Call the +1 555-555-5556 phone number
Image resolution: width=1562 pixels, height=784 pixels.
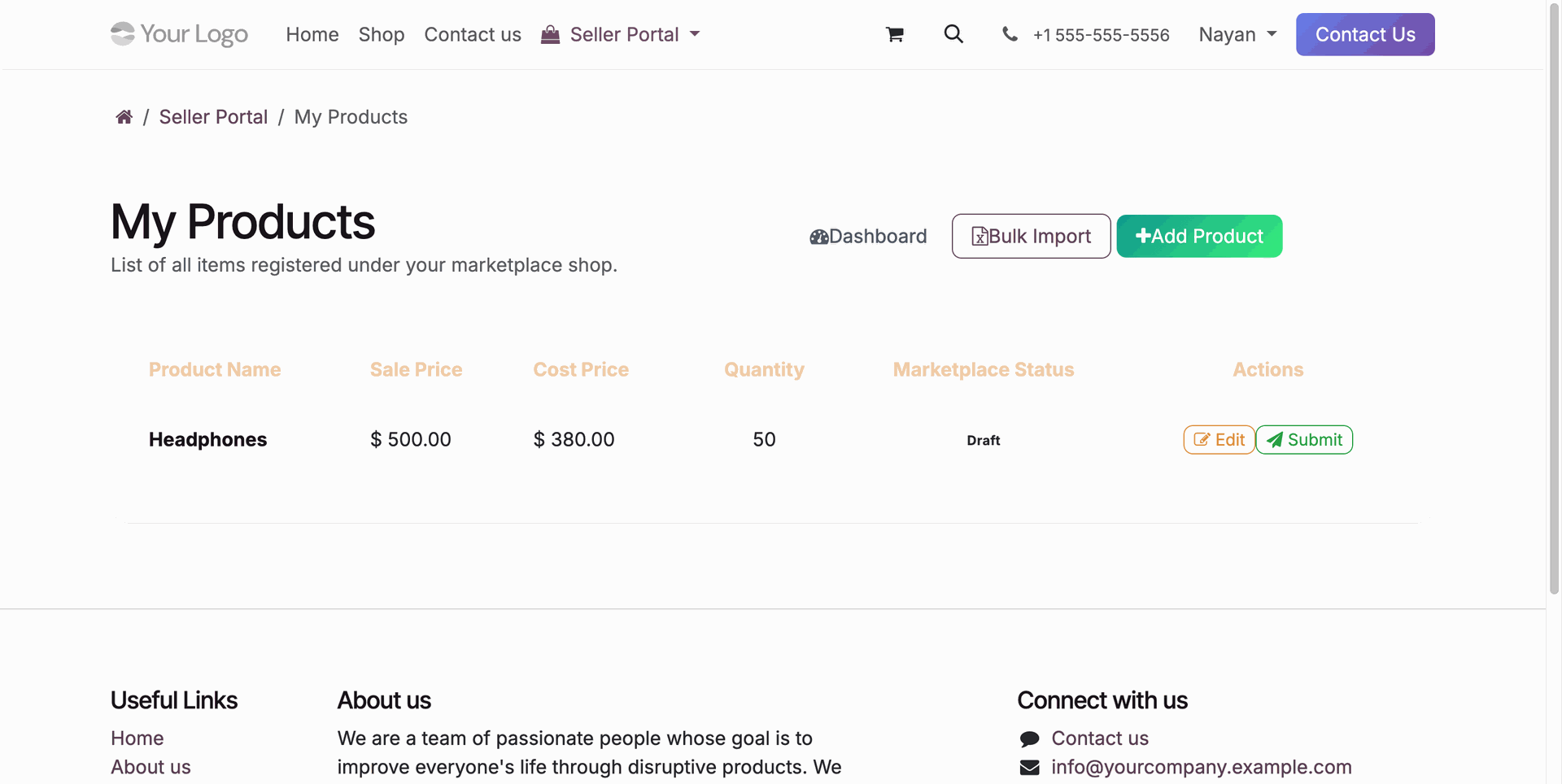pyautogui.click(x=1101, y=35)
